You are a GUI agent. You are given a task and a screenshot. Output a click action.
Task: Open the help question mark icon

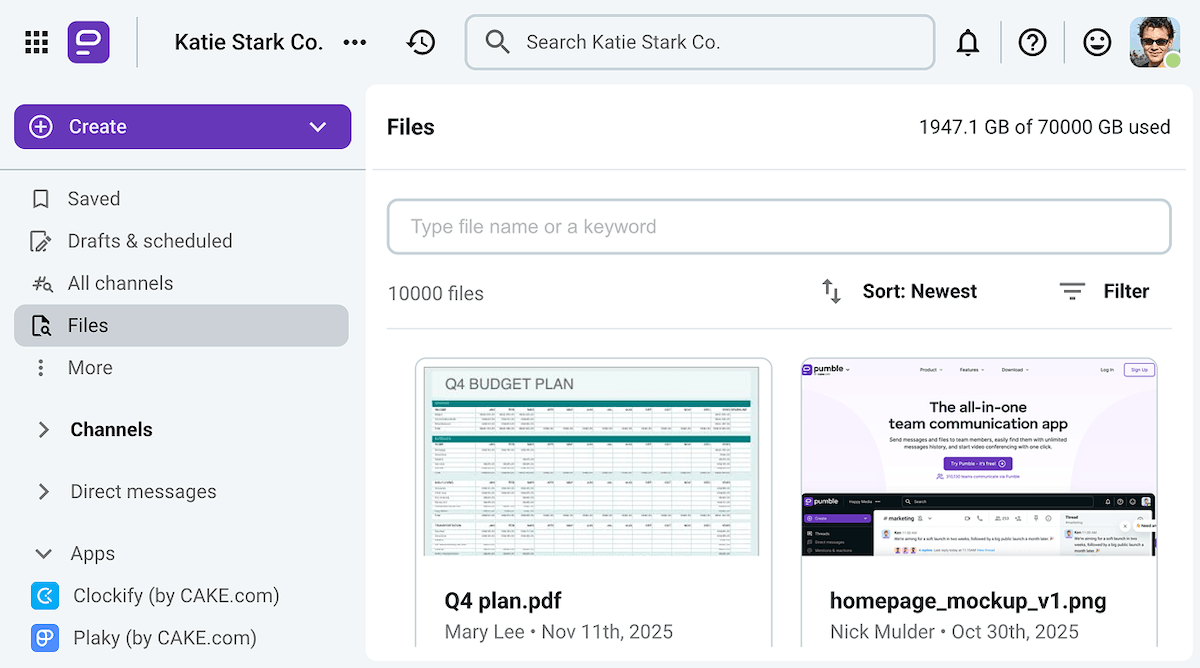pyautogui.click(x=1033, y=42)
